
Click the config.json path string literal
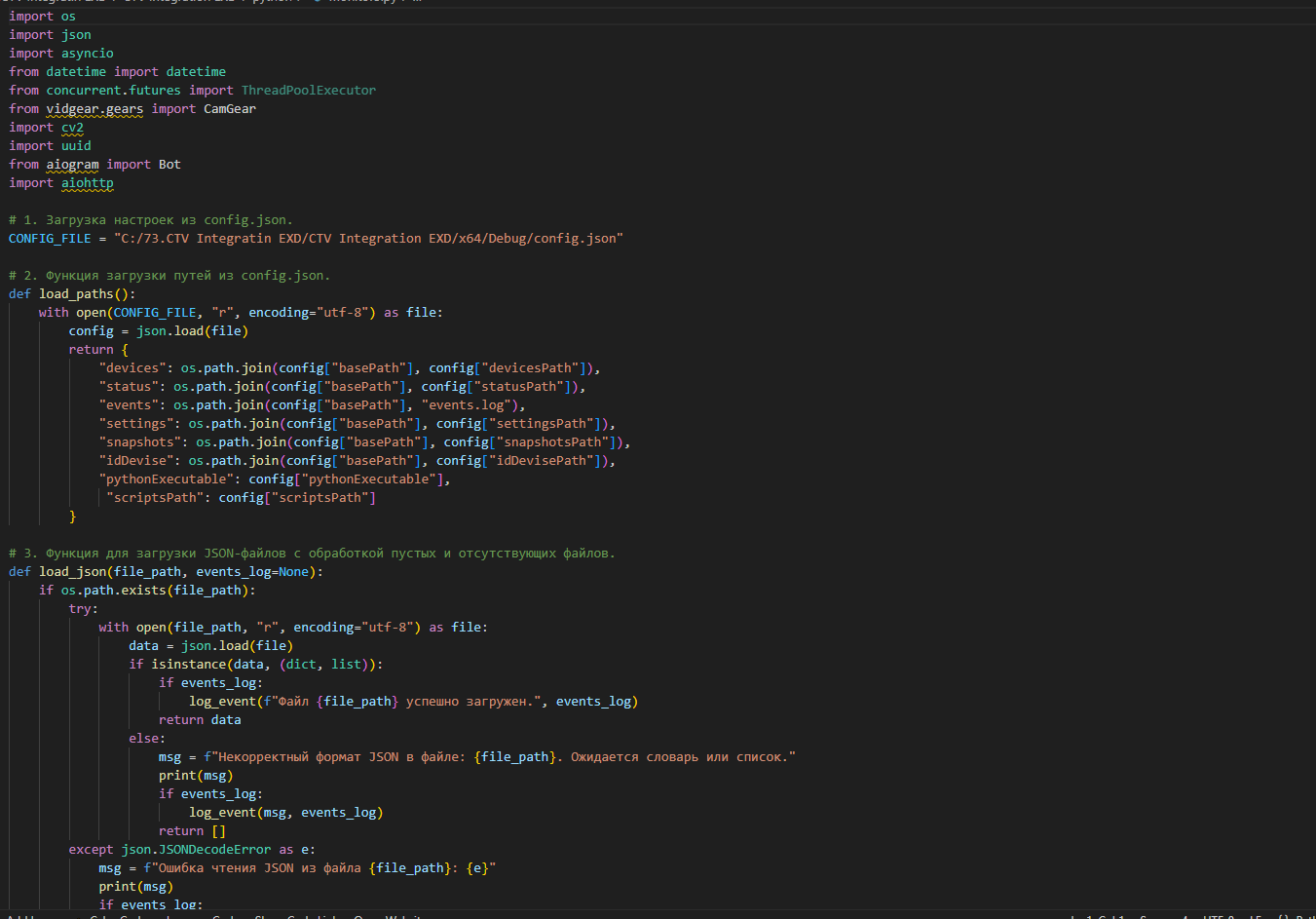click(x=368, y=239)
